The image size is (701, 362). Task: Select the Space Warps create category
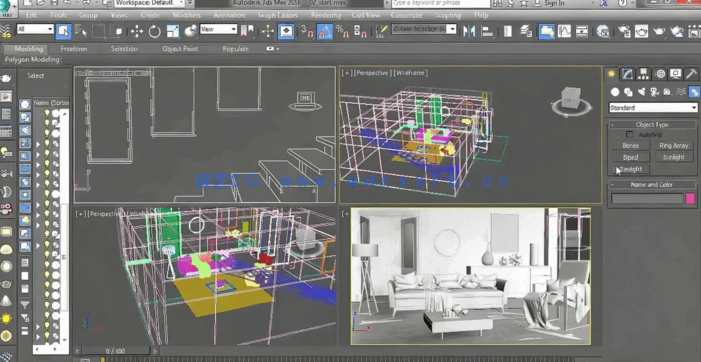(680, 92)
